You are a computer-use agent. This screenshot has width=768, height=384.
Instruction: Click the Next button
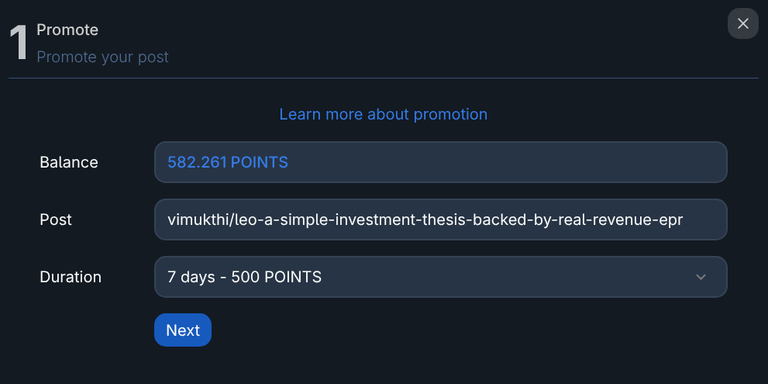tap(183, 330)
